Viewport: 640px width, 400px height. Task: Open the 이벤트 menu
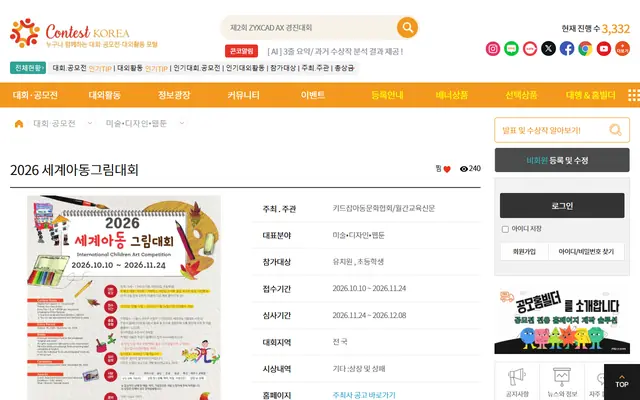313,95
